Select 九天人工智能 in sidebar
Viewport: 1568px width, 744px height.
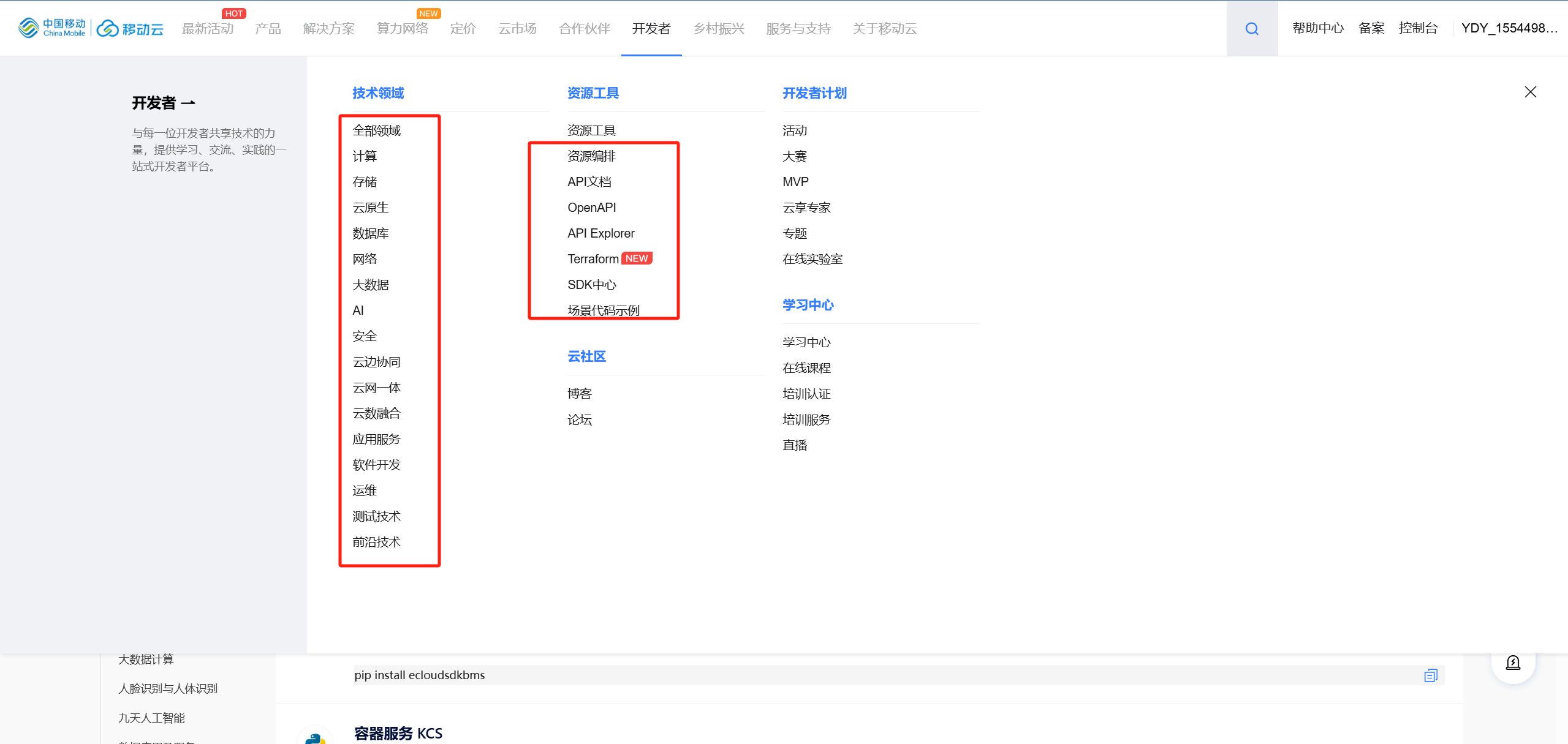[151, 718]
